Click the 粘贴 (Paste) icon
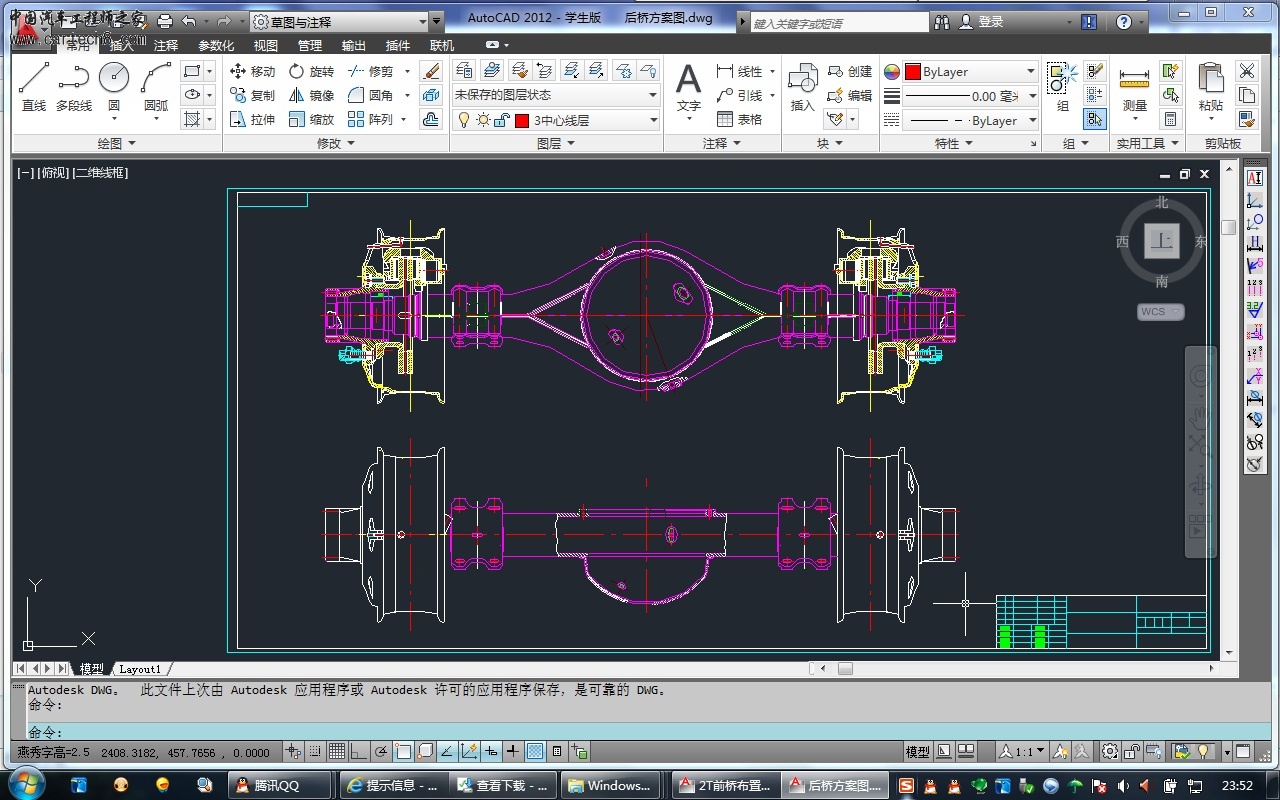The width and height of the screenshot is (1280, 800). tap(1211, 88)
